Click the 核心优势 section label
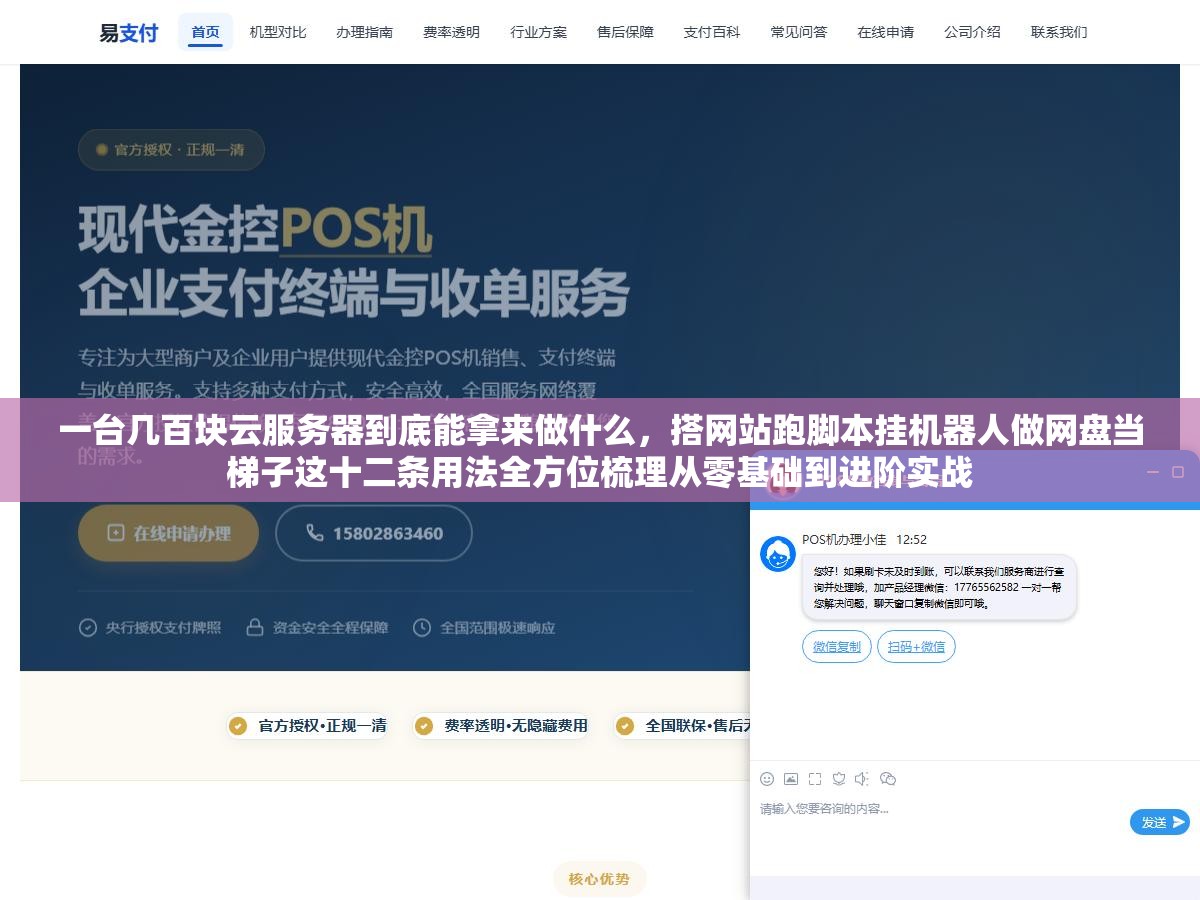1200x900 pixels. pyautogui.click(x=599, y=879)
